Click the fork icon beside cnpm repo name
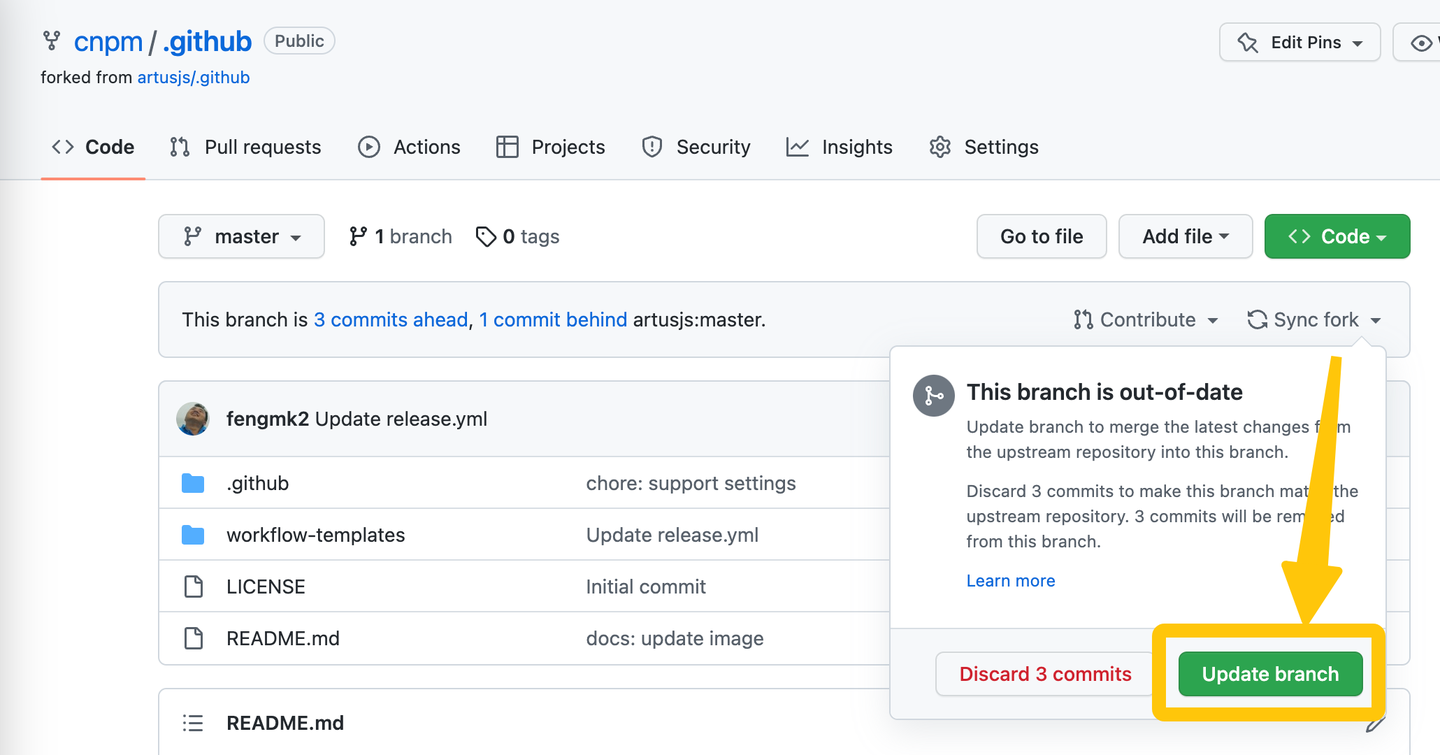This screenshot has width=1440, height=755. (50, 41)
